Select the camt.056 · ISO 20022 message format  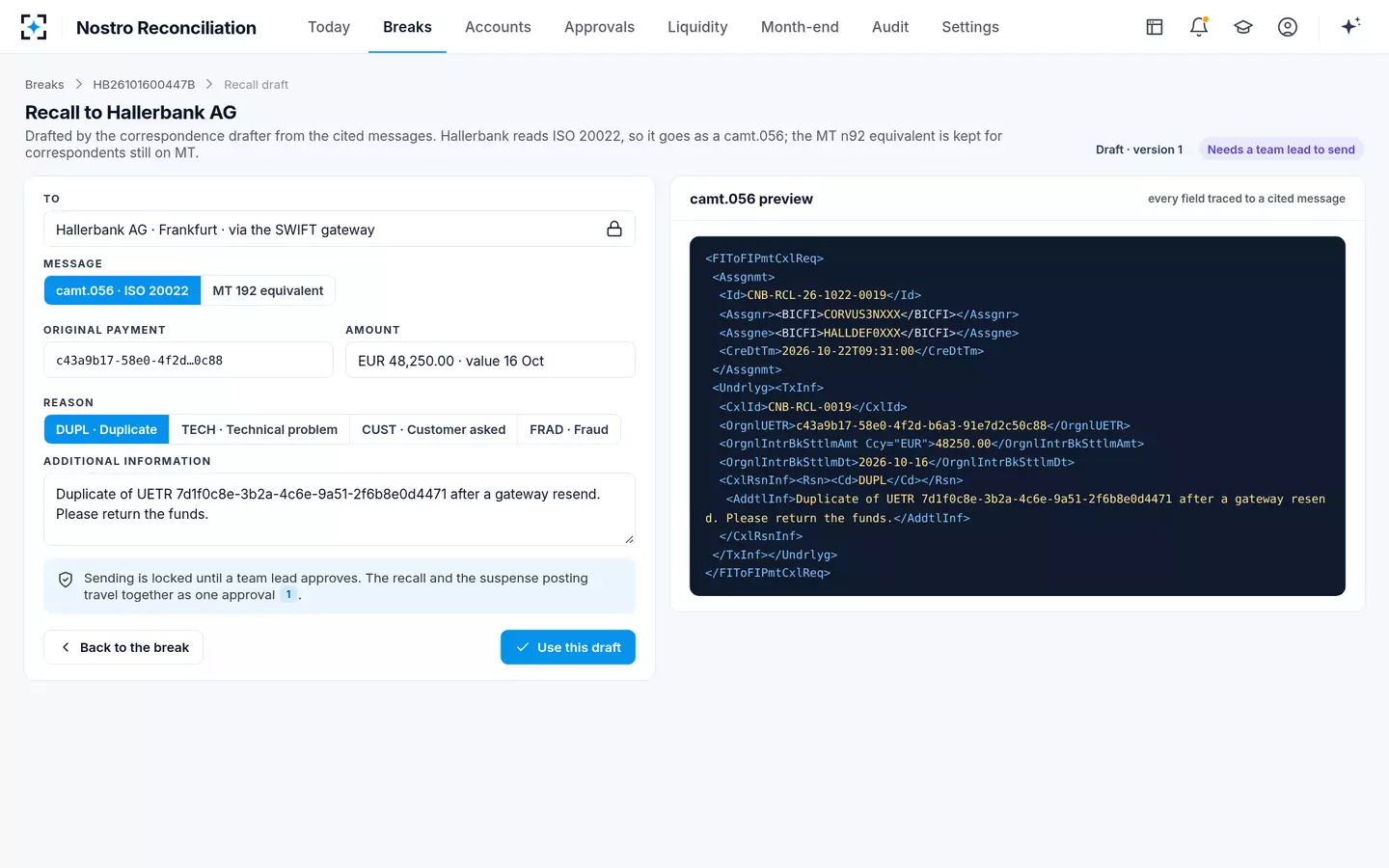[x=123, y=290]
